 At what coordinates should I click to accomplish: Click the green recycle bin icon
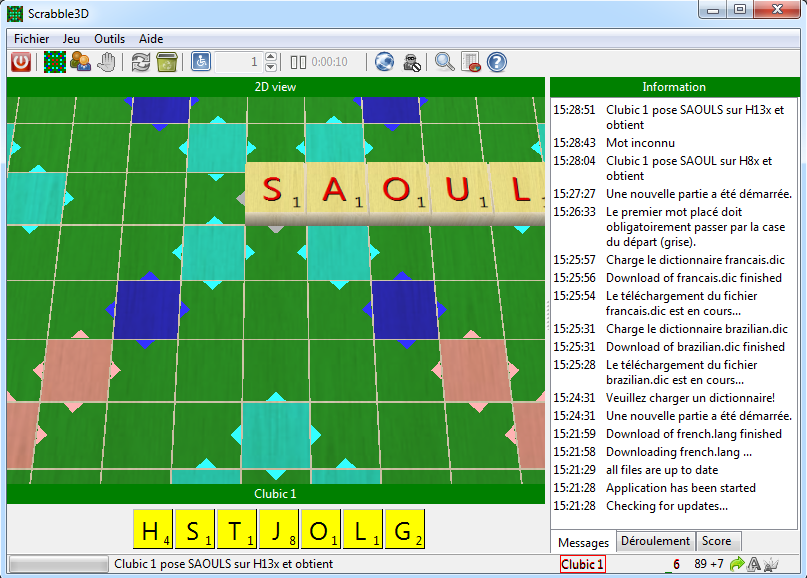[167, 62]
